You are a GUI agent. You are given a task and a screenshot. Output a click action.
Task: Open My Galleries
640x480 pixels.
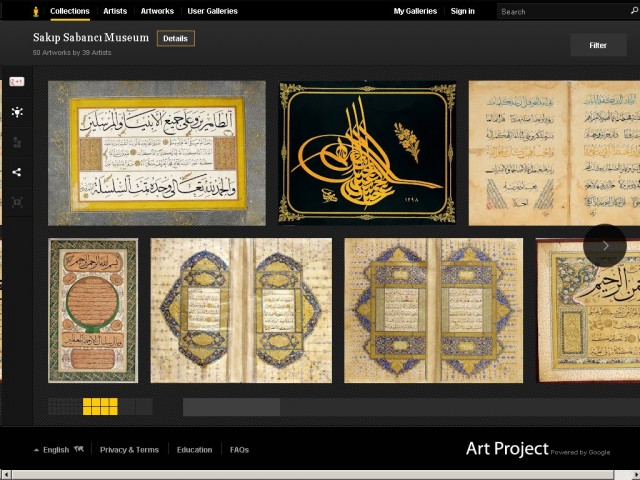click(415, 11)
